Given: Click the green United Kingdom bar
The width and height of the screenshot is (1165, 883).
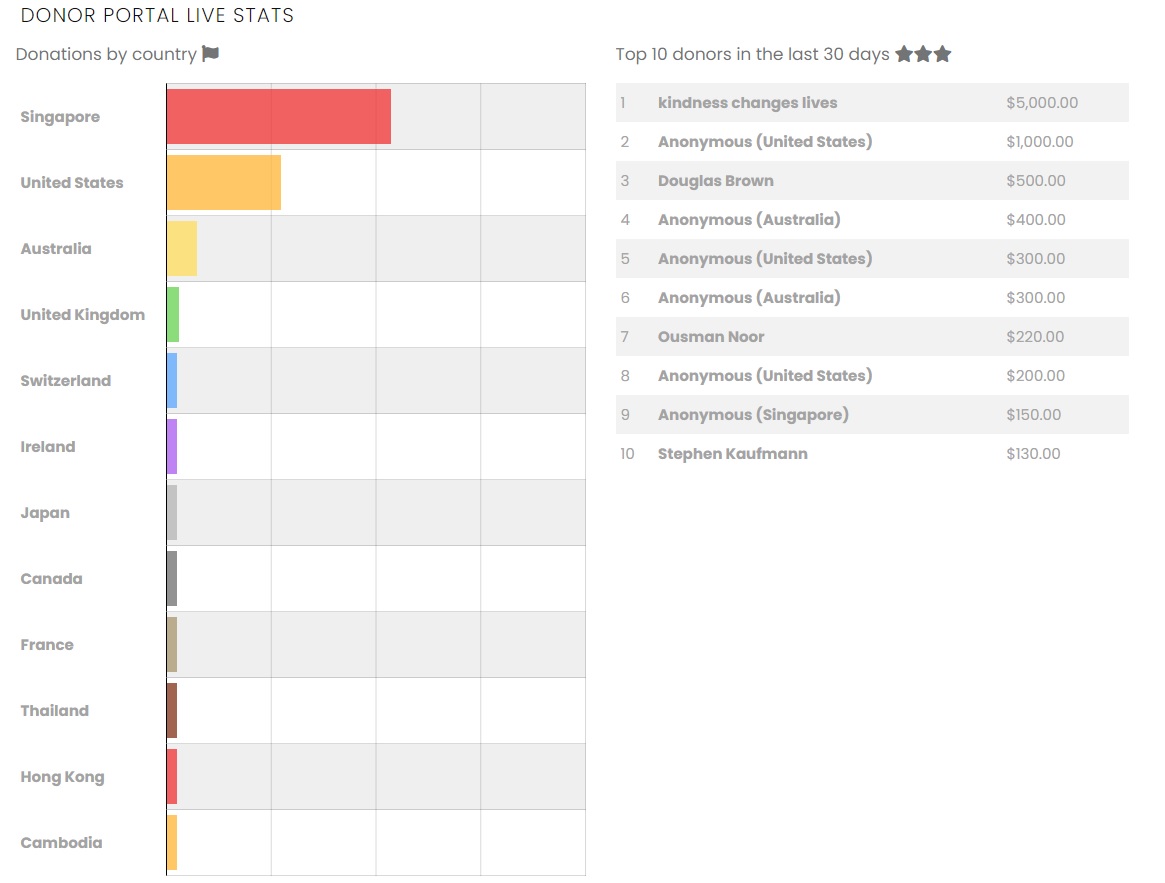Looking at the screenshot, I should (x=173, y=314).
